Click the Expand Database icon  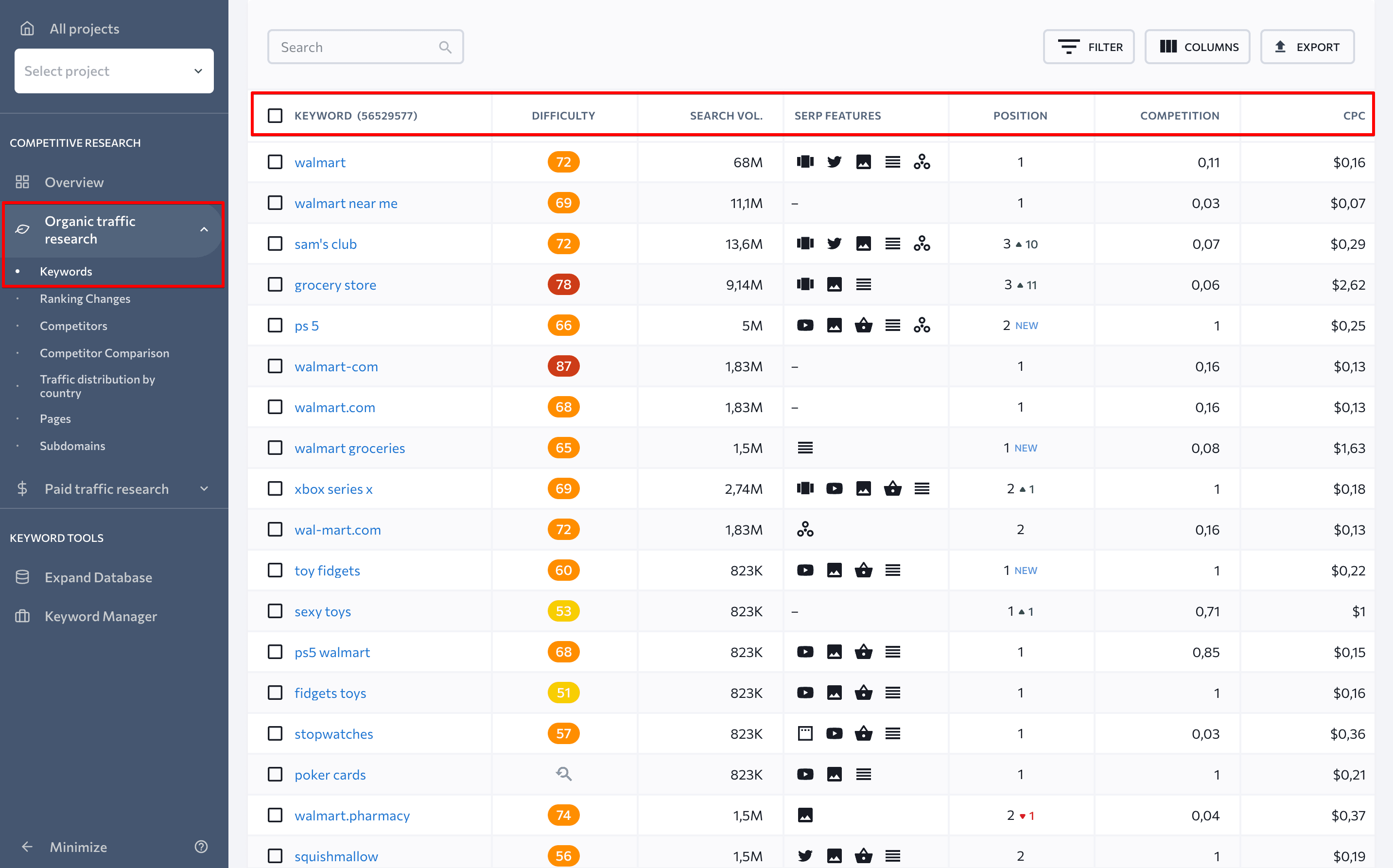[x=22, y=577]
